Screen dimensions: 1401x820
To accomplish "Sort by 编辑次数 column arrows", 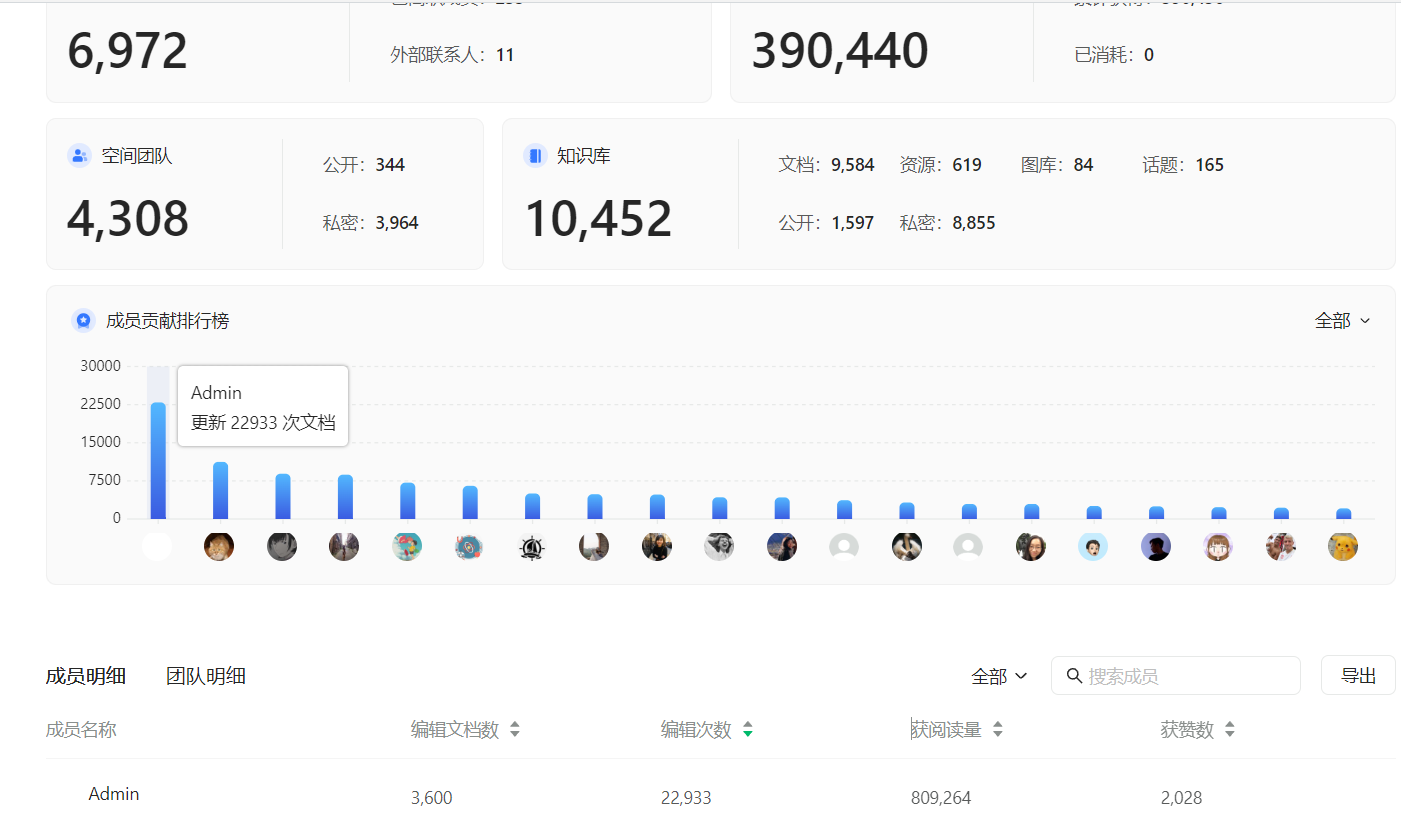I will 747,730.
